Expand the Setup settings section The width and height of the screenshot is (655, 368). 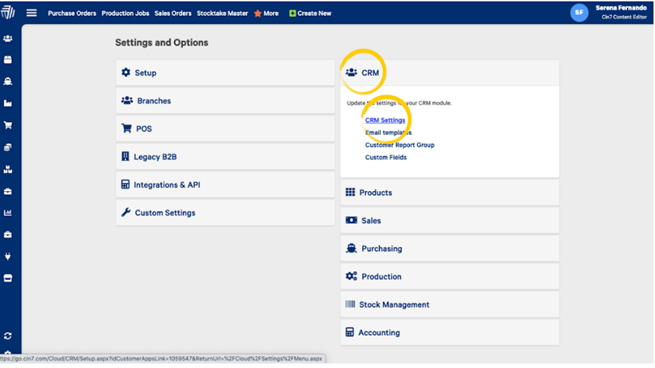pyautogui.click(x=225, y=73)
